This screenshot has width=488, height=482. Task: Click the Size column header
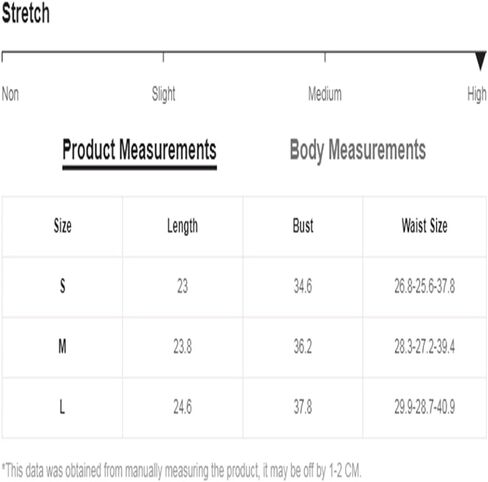pos(63,226)
